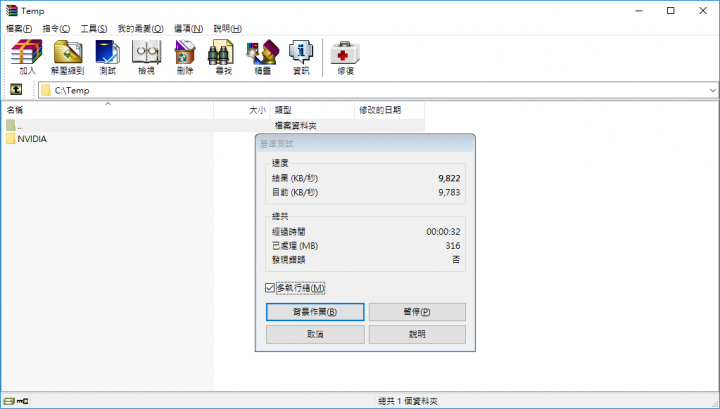Click the 刪除 (Delete) toolbar icon

[185, 57]
